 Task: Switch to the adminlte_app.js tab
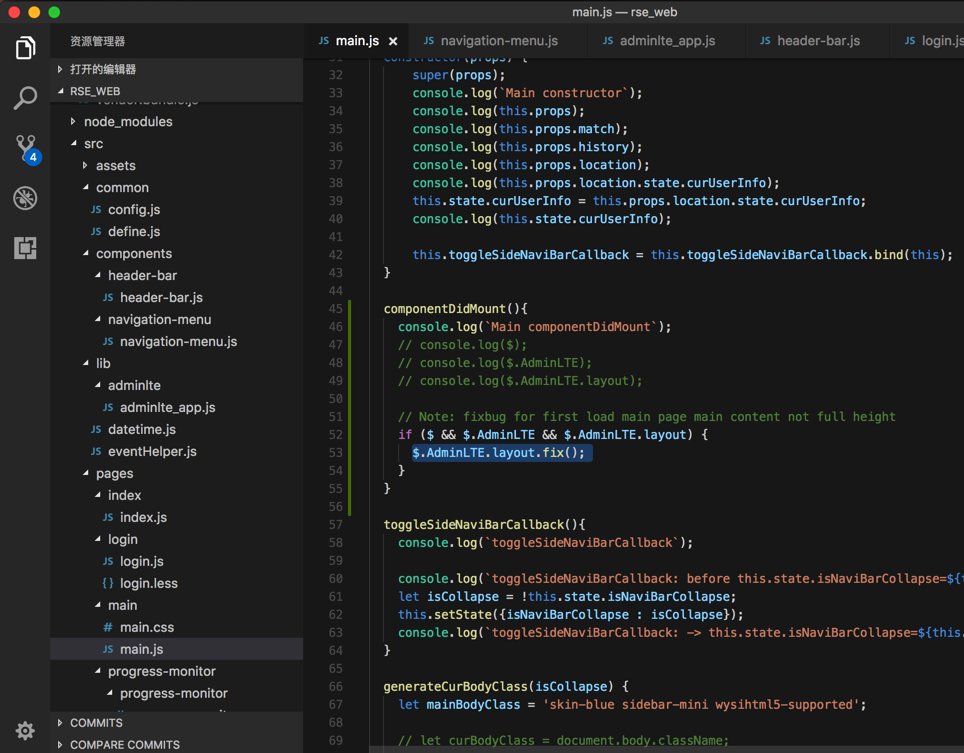point(666,41)
